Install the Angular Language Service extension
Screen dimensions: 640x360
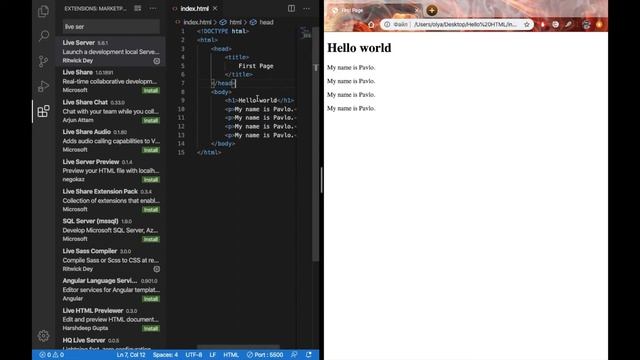pyautogui.click(x=151, y=299)
